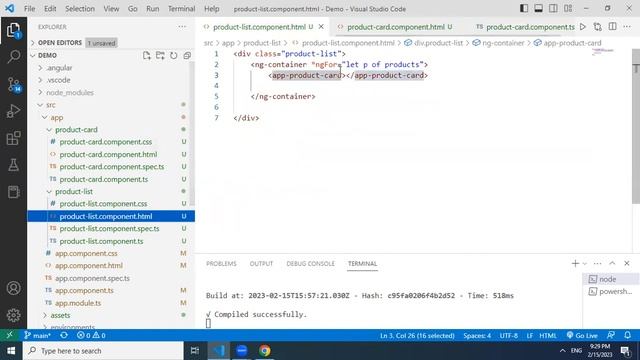The height and width of the screenshot is (360, 640).
Task: Close the product-list.component.html tab
Action: tap(321, 27)
